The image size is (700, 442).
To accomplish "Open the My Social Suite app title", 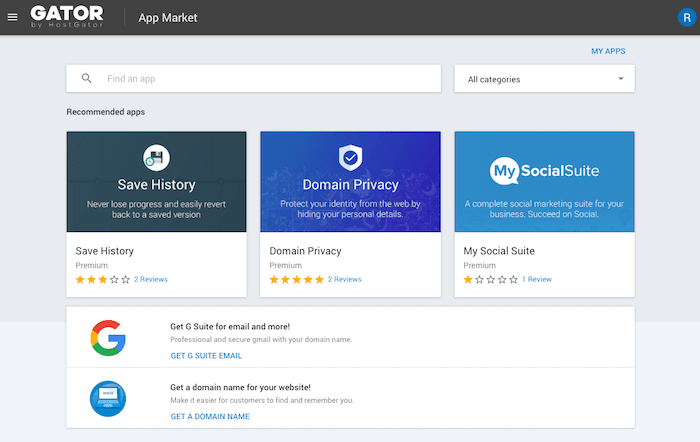I will point(499,251).
